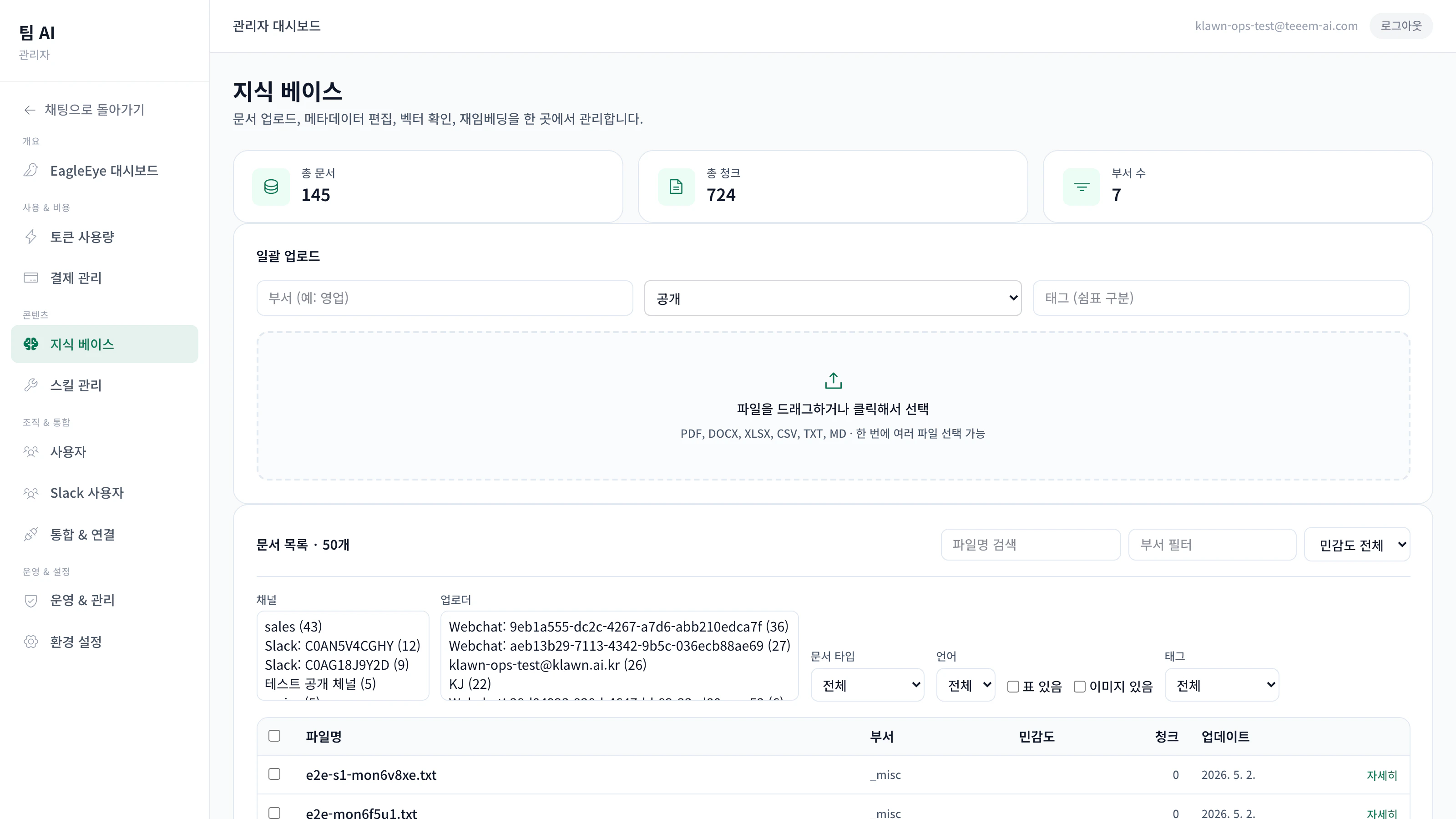Click the 로그아웃 button
The height and width of the screenshot is (819, 1456).
click(x=1400, y=26)
